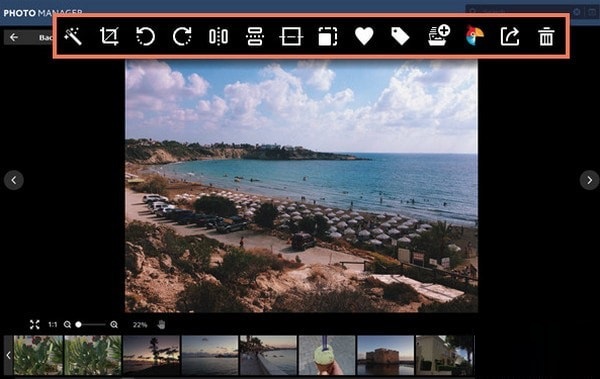The image size is (600, 379).
Task: Open the palm tree sunset thumbnail
Action: pos(151,356)
